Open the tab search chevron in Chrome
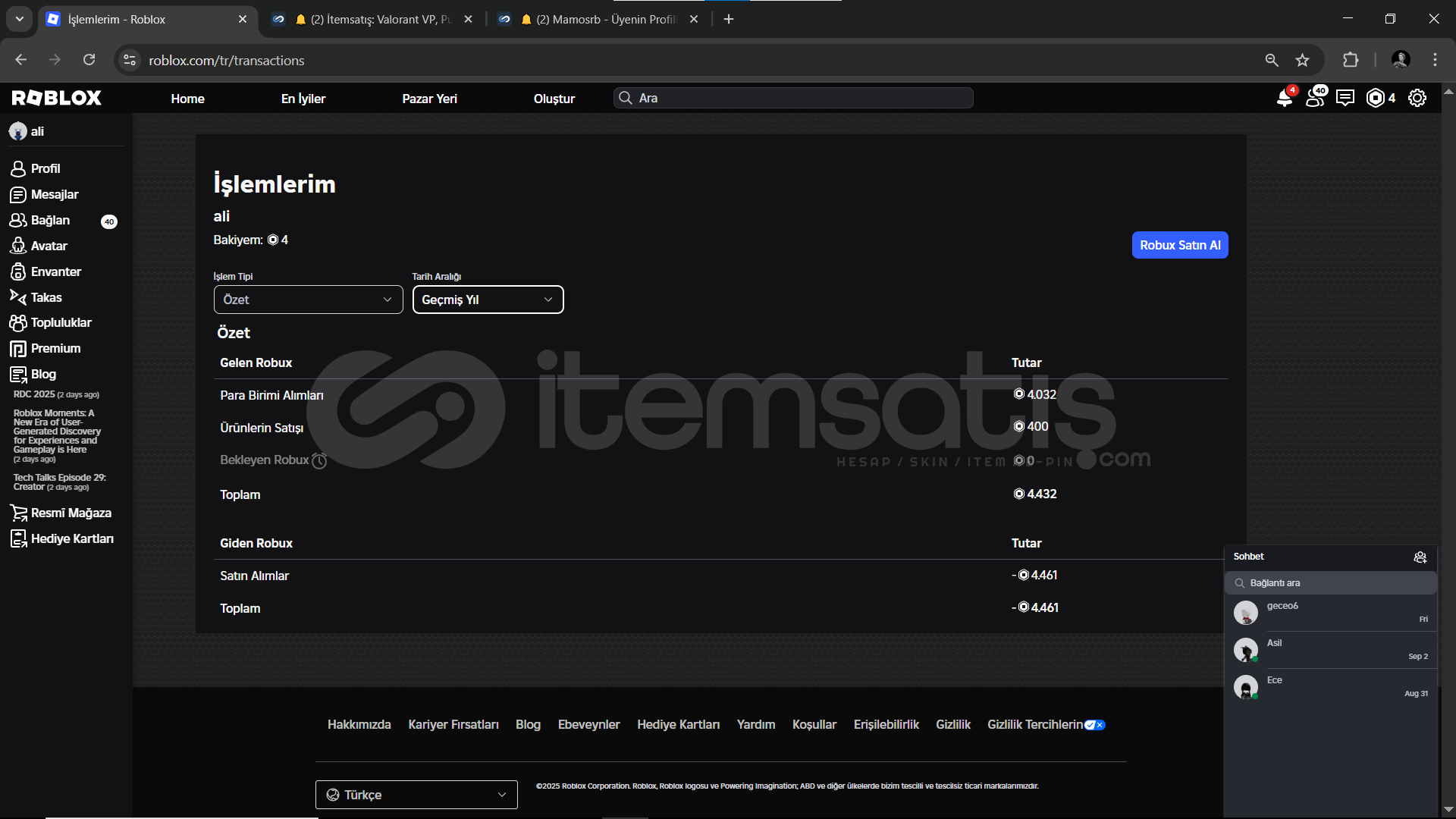This screenshot has width=1456, height=819. (x=19, y=19)
